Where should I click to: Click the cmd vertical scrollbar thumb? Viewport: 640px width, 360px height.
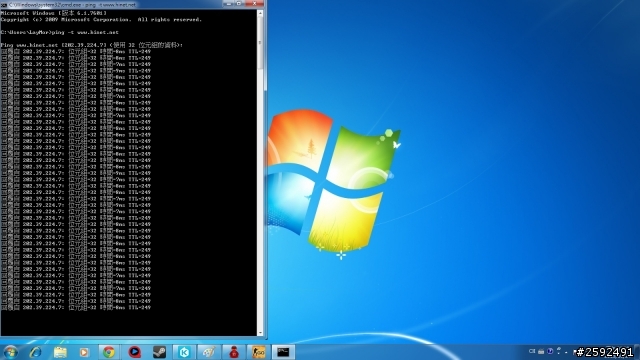coord(260,43)
